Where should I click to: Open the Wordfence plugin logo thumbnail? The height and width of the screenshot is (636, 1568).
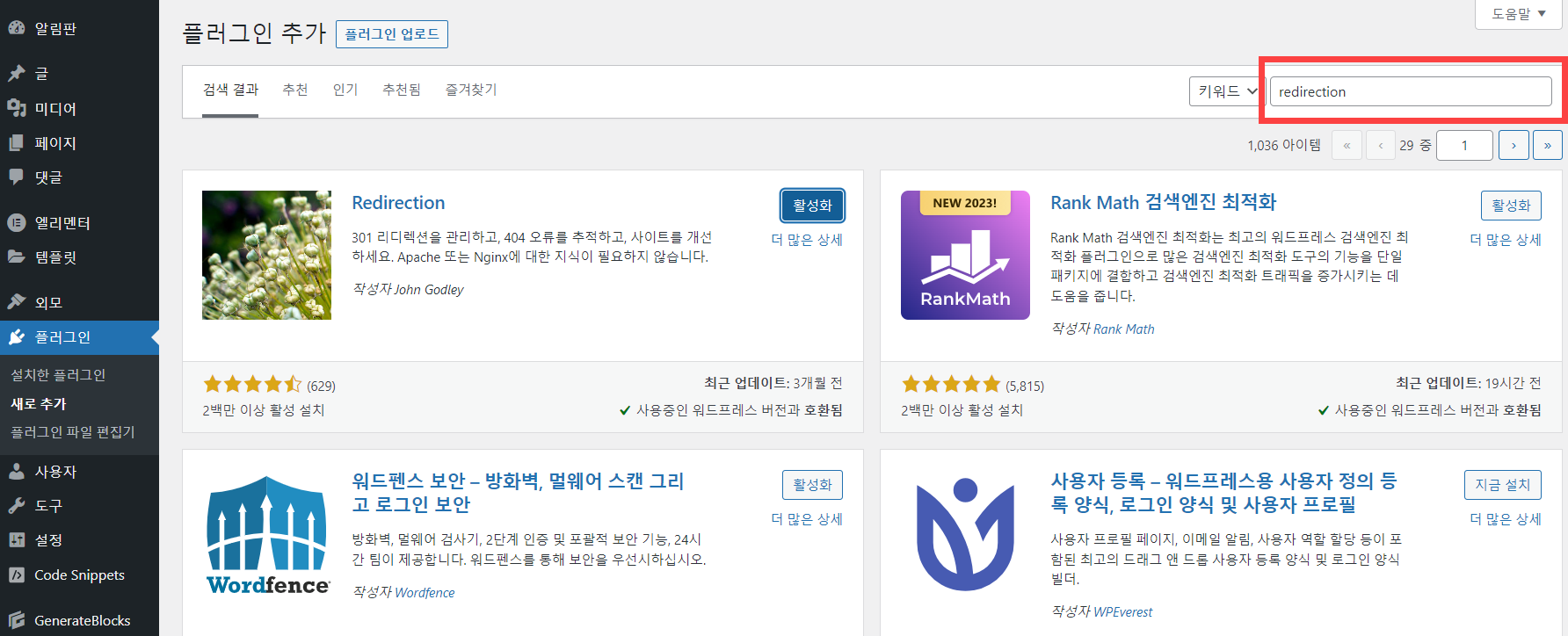tap(266, 535)
